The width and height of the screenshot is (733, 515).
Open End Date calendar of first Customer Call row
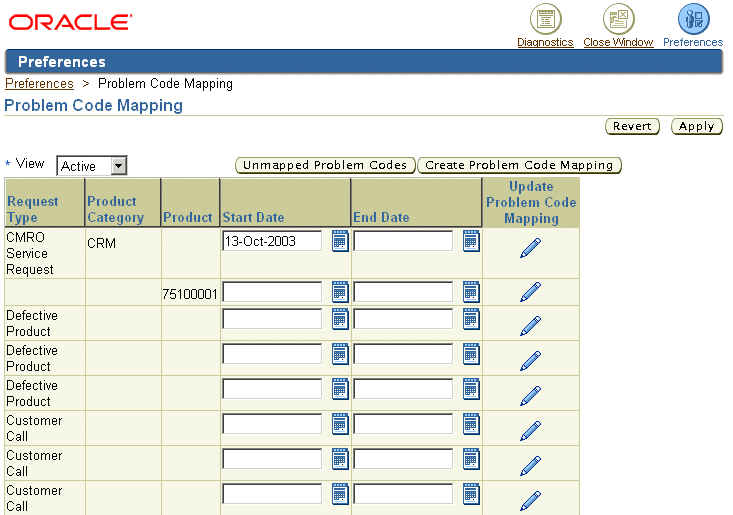471,424
